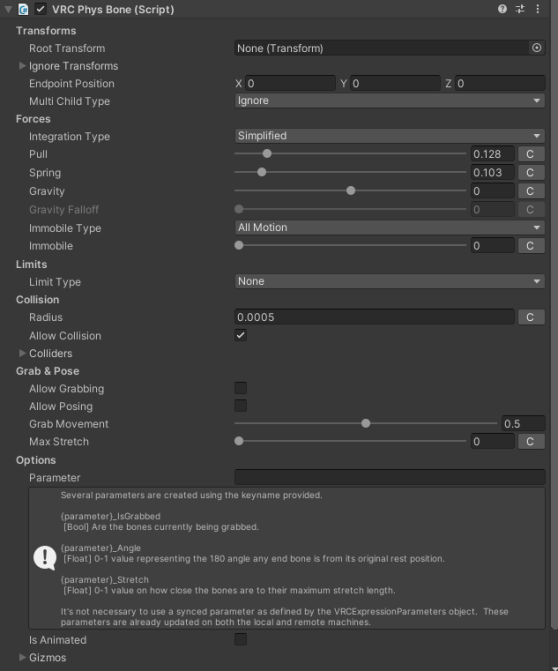Click the Immobile slider handle
558x671 pixels.
tap(239, 245)
